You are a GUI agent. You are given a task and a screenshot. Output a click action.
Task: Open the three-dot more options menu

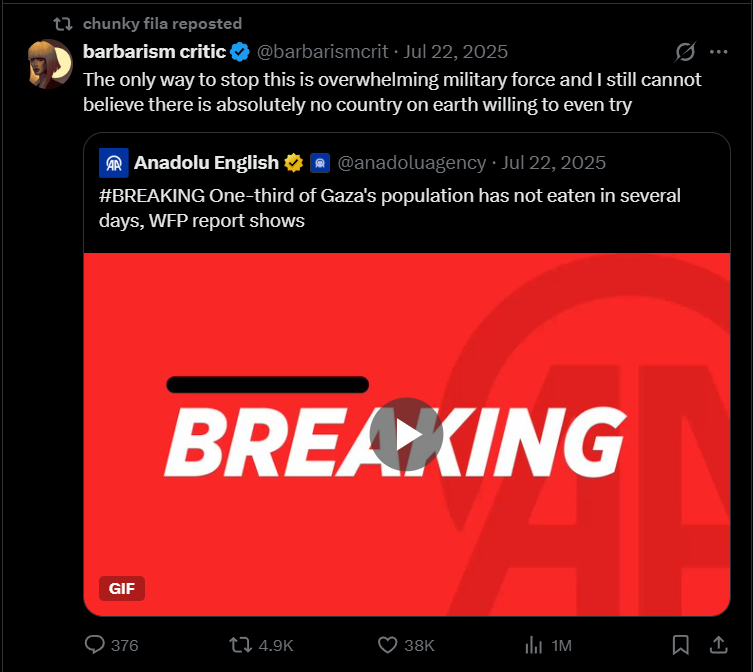(x=718, y=52)
